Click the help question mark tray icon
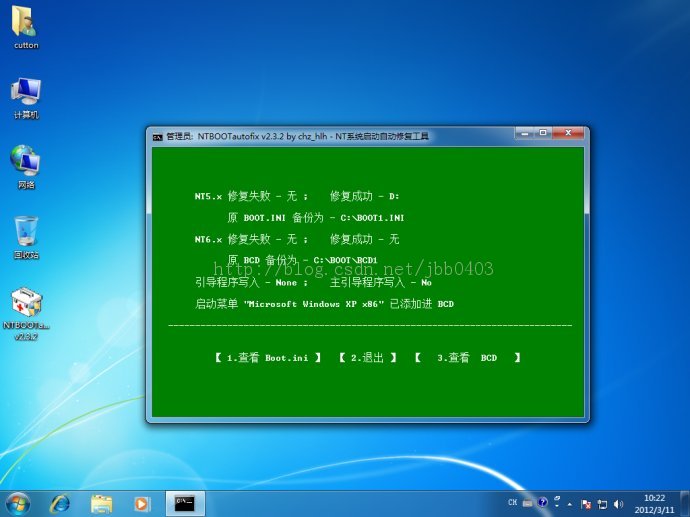690x517 pixels. click(543, 502)
